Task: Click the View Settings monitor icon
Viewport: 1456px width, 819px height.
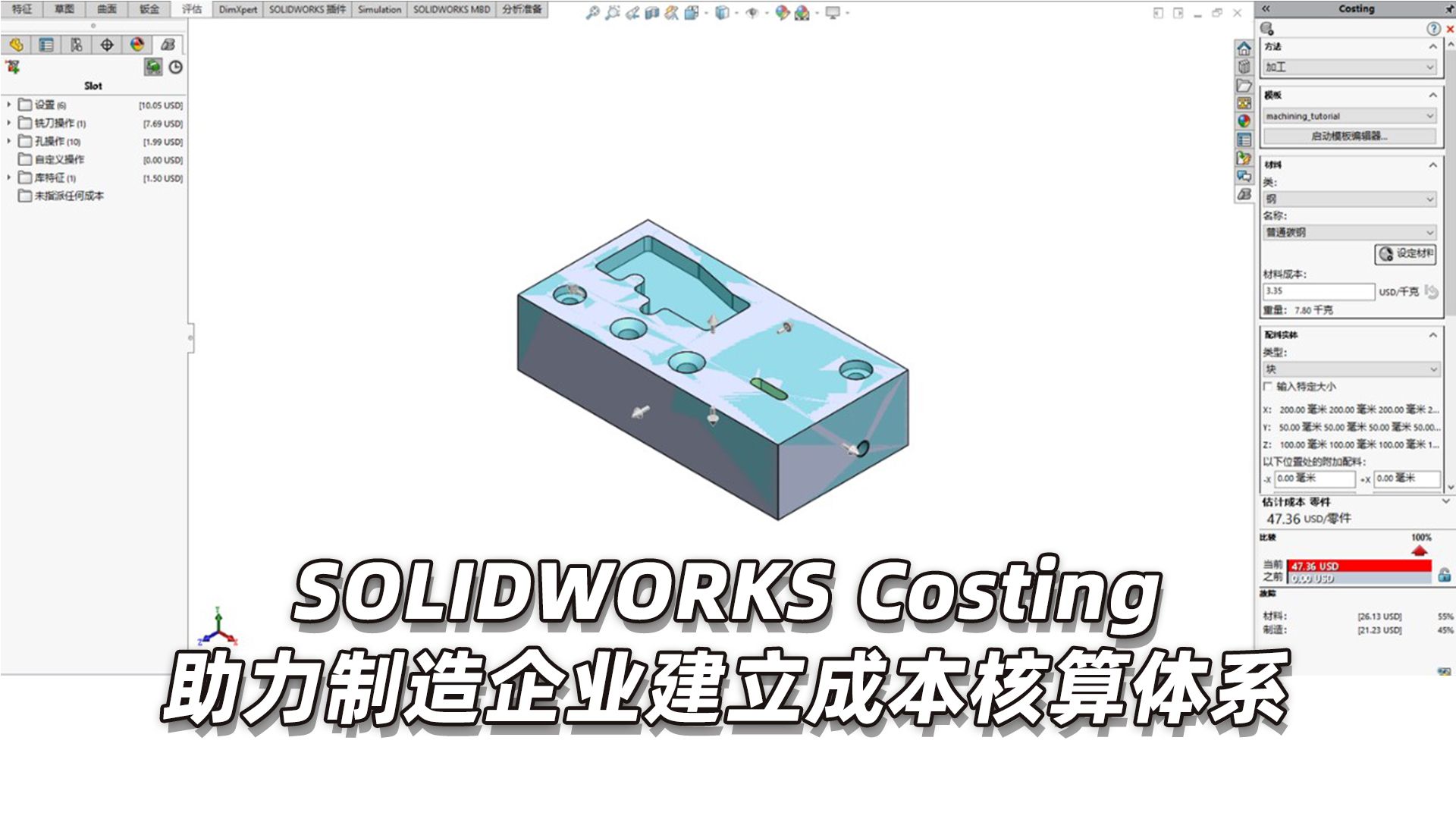Action: pyautogui.click(x=833, y=12)
